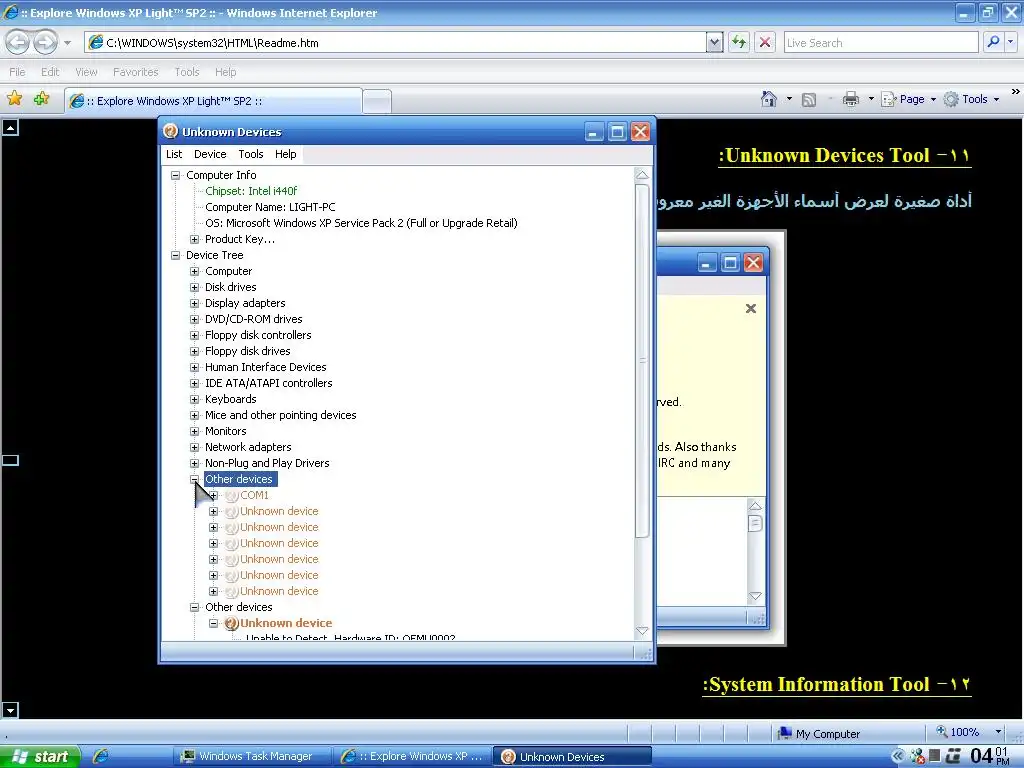Select the Explore Windows XP Light tab
The width and height of the screenshot is (1024, 768).
click(213, 101)
